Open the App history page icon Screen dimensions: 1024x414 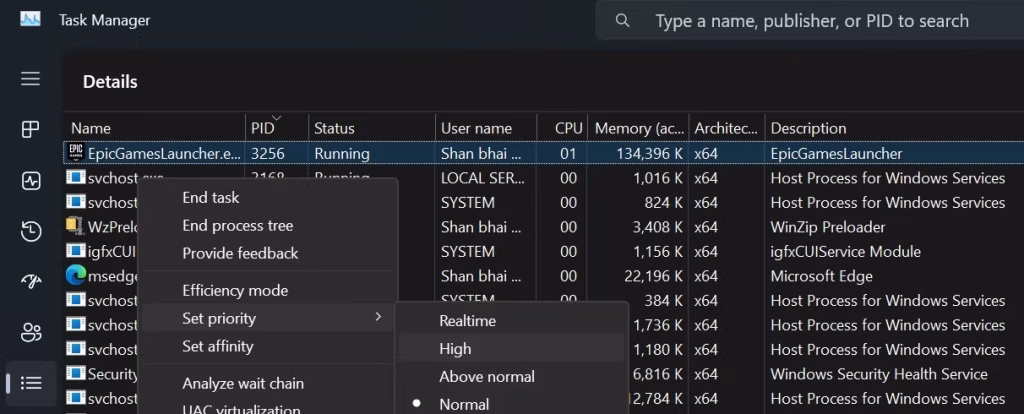(x=31, y=231)
